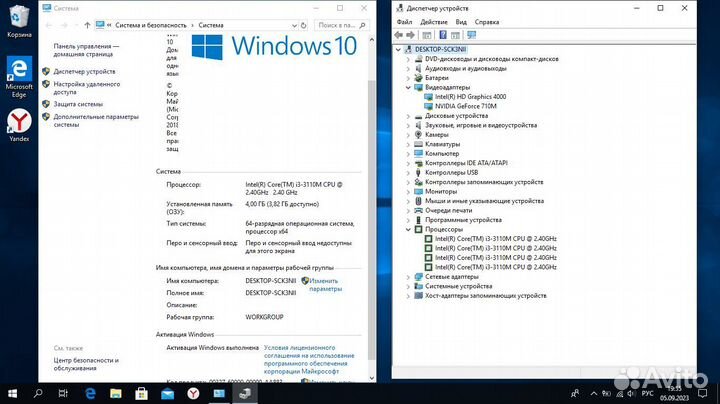
Task: Click taskbar clock and date
Action: (675, 393)
